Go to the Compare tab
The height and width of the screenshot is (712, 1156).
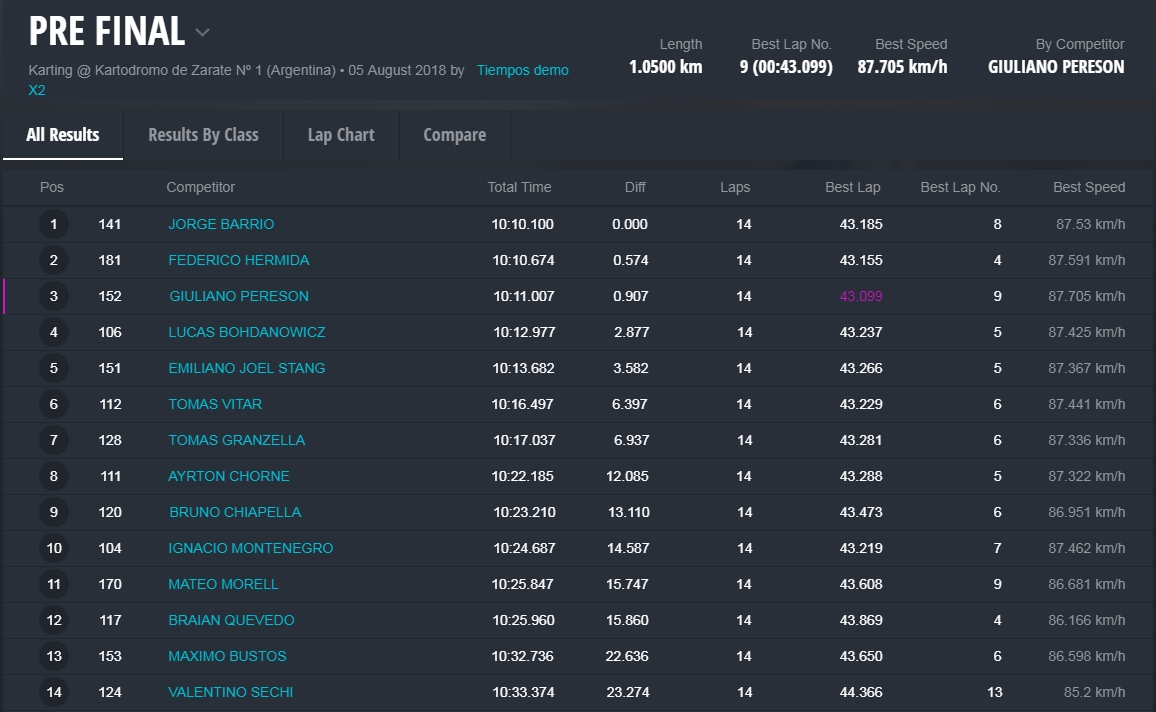tap(454, 135)
